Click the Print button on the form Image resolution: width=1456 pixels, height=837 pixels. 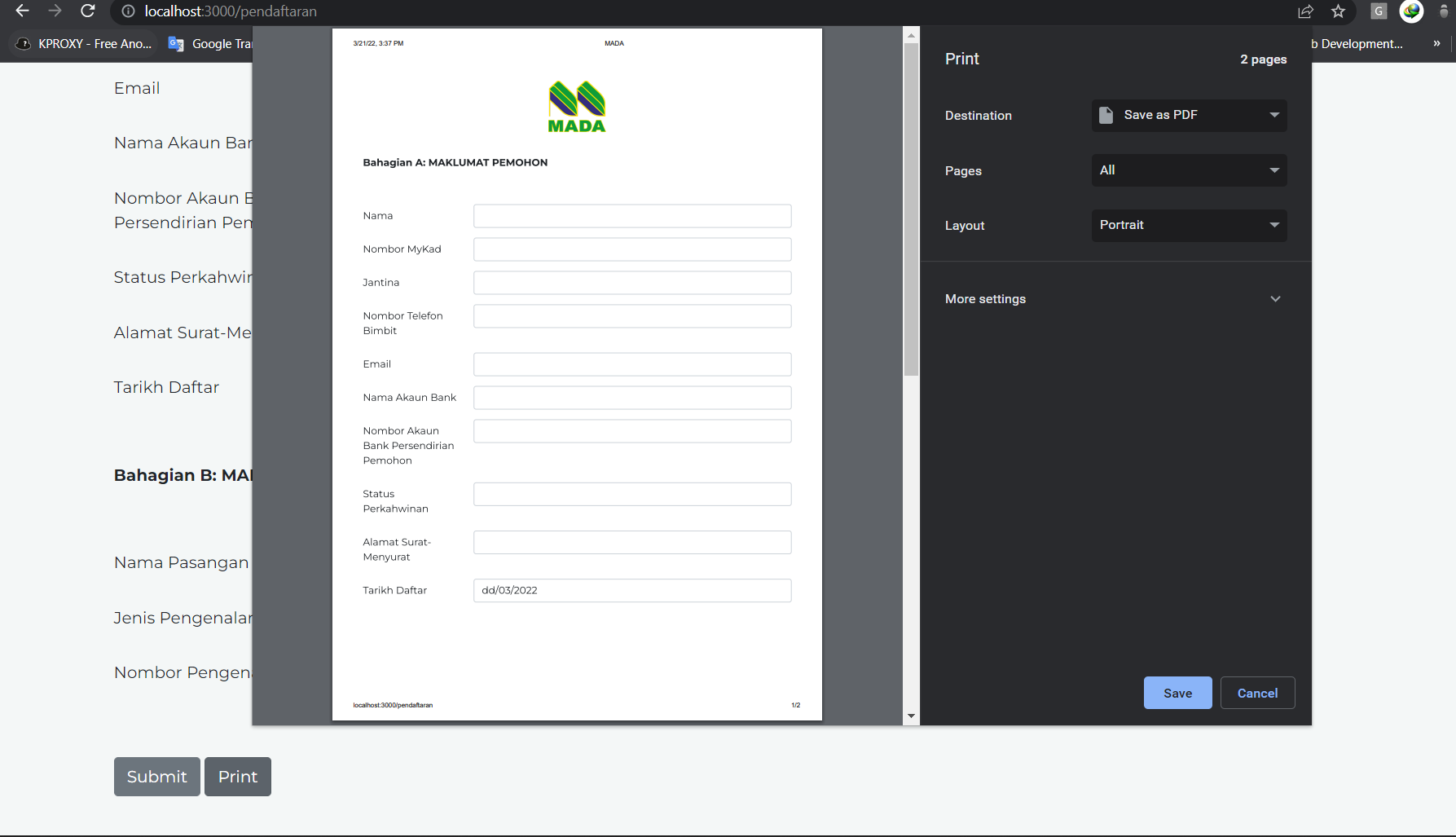coord(237,776)
